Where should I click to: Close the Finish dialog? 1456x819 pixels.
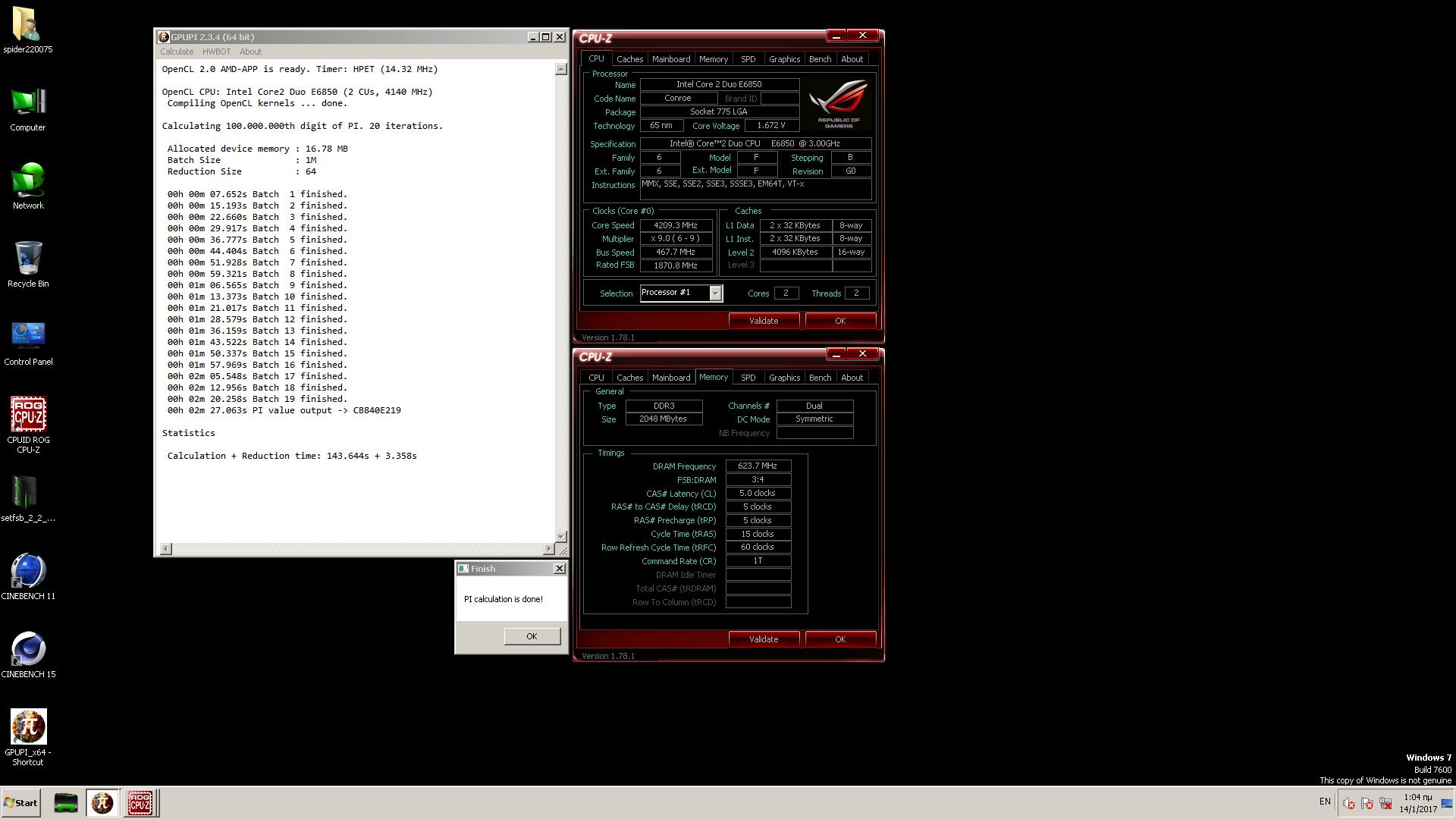tap(560, 568)
